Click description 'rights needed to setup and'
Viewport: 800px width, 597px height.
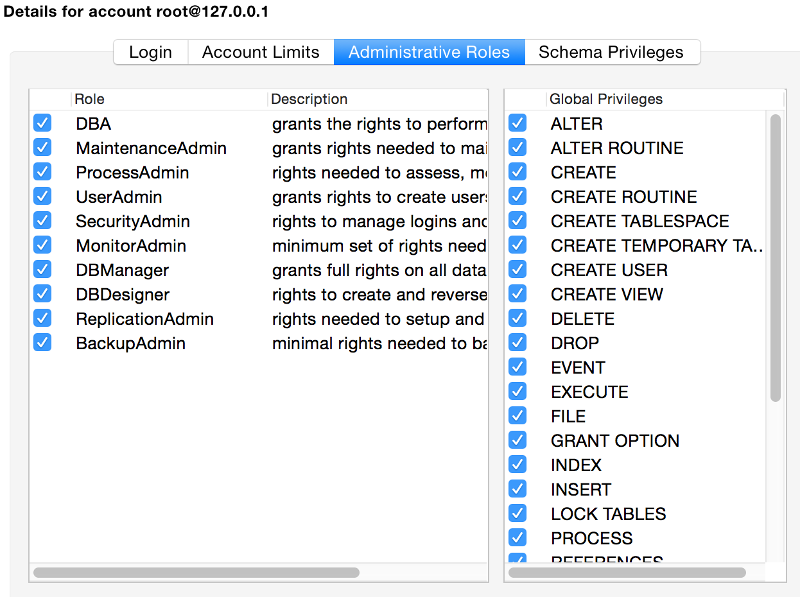click(378, 319)
